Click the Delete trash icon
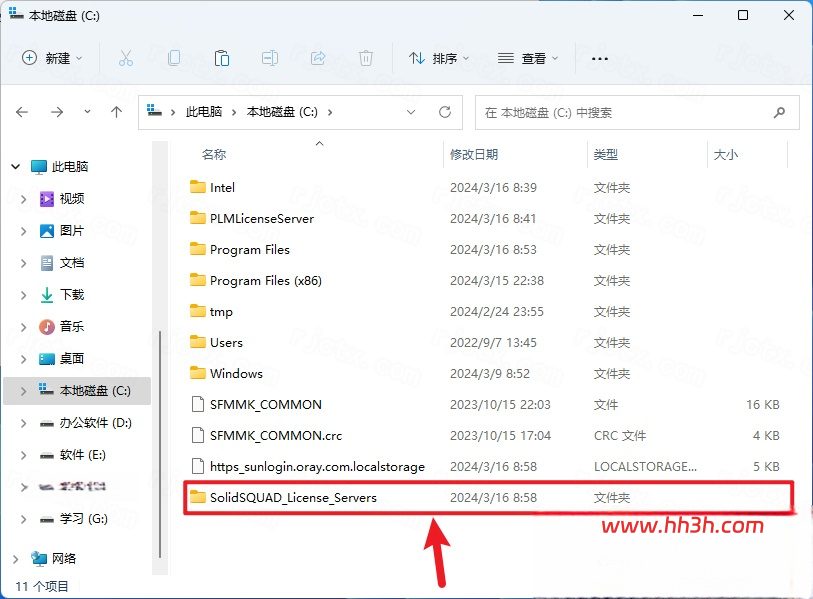Viewport: 813px width, 599px height. point(366,58)
